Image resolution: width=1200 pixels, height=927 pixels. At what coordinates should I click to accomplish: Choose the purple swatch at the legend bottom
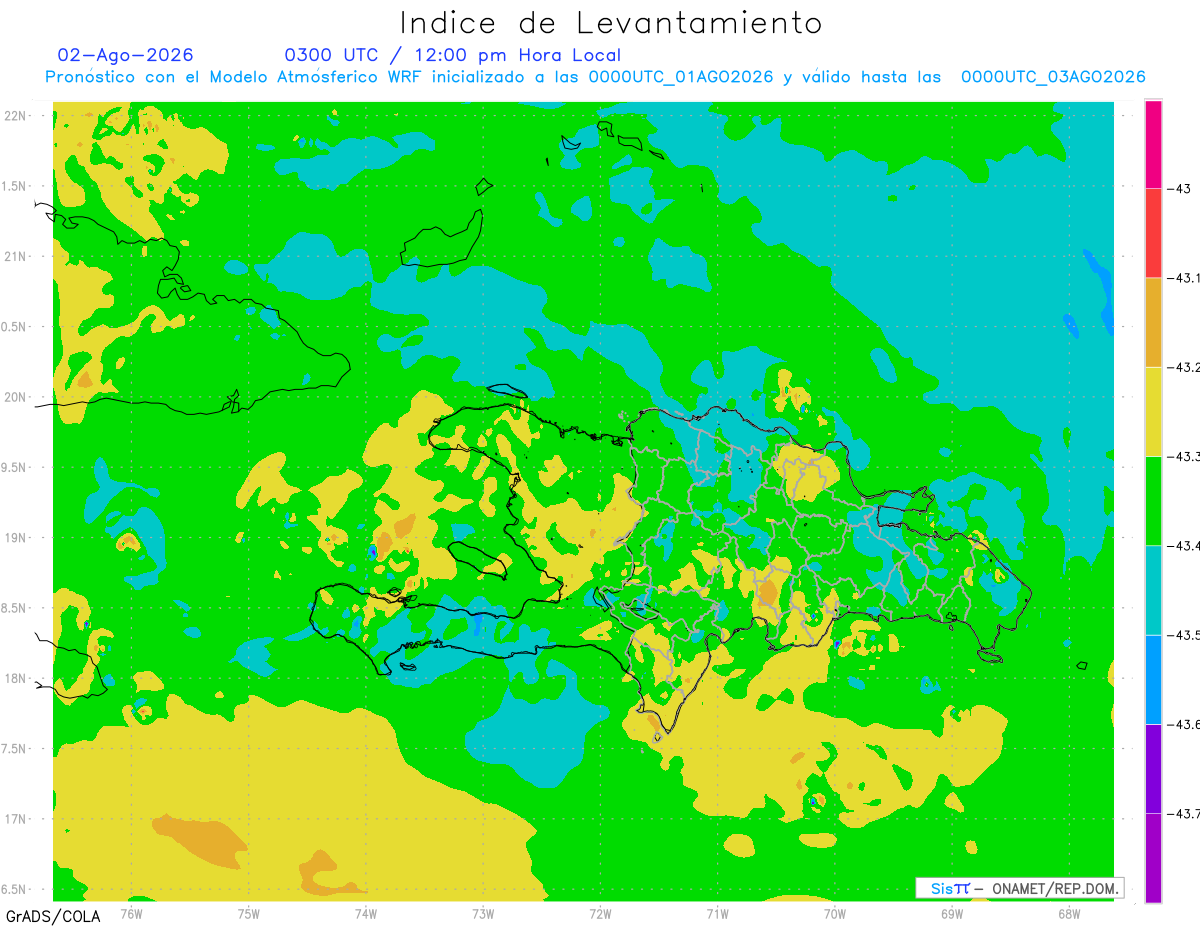coord(1153,857)
